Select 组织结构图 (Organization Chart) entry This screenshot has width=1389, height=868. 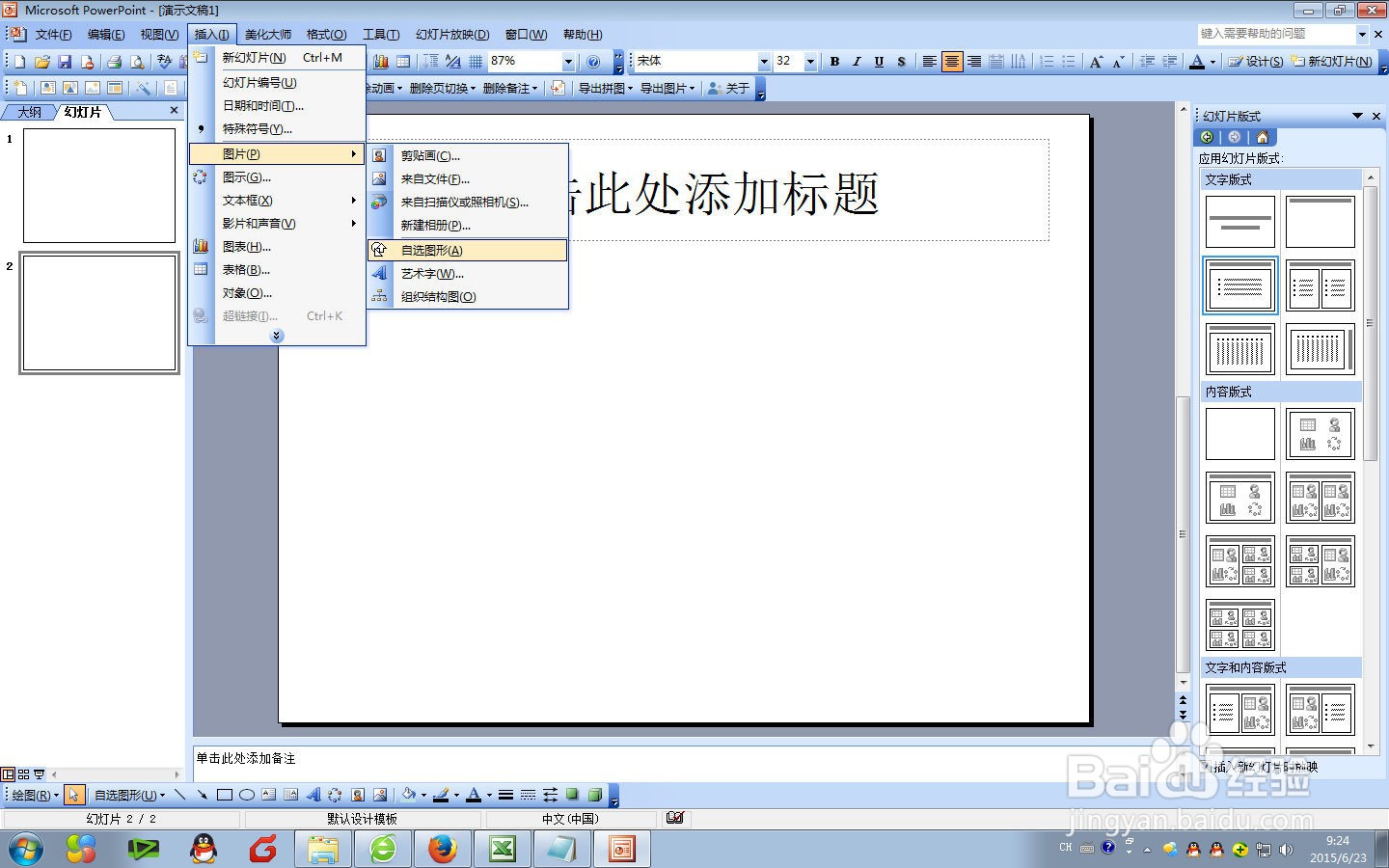pos(468,296)
